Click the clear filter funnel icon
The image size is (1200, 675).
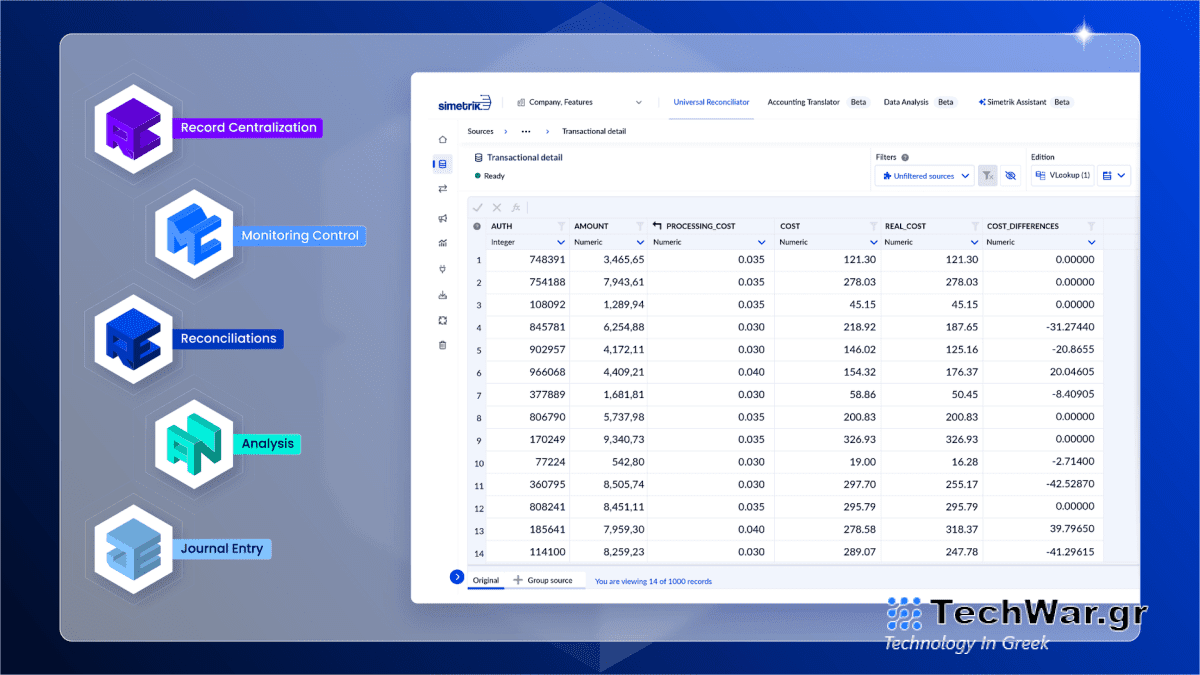(x=987, y=176)
